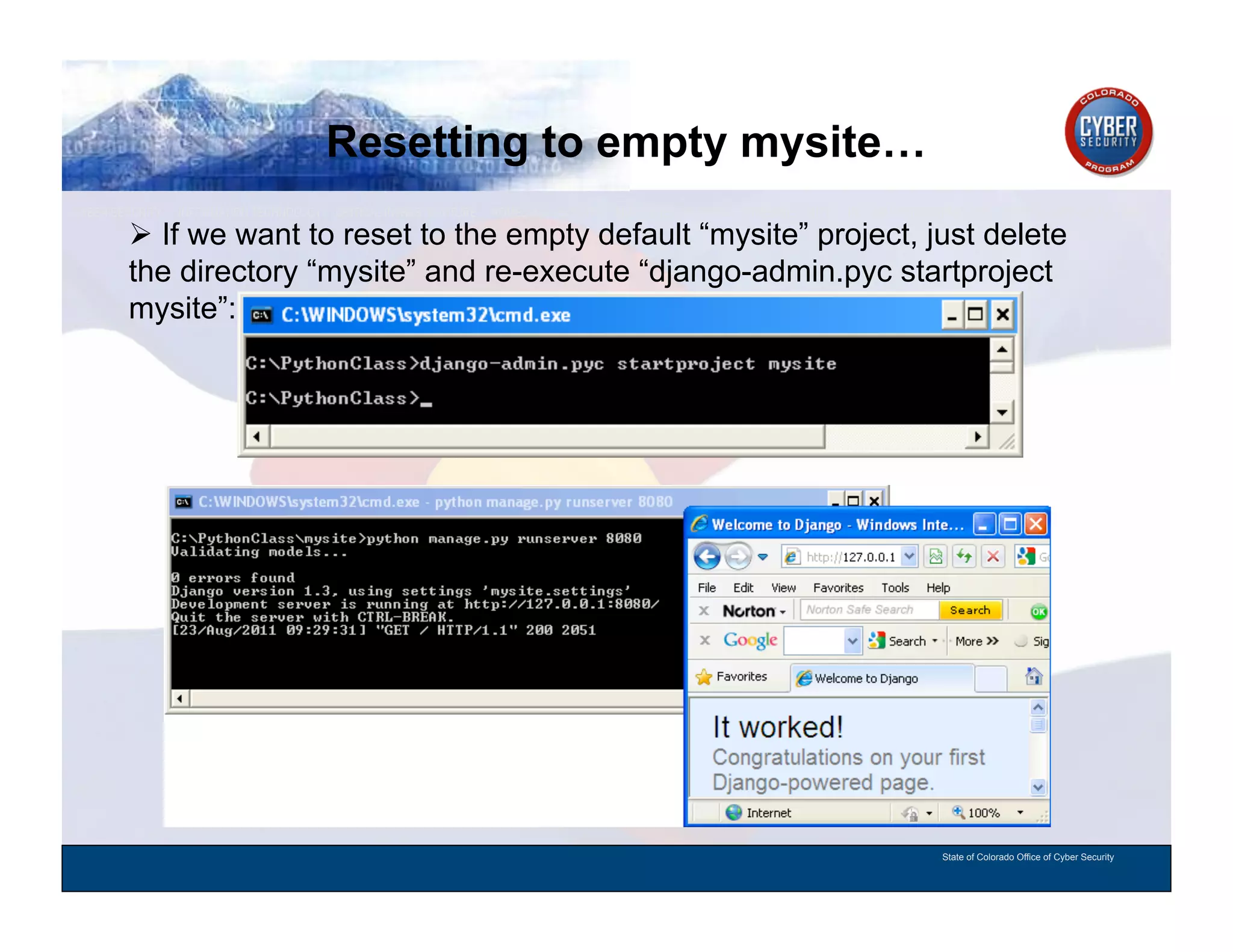Click the Protected Mode lock icon in status bar
Image resolution: width=1233 pixels, height=952 pixels.
[x=910, y=814]
